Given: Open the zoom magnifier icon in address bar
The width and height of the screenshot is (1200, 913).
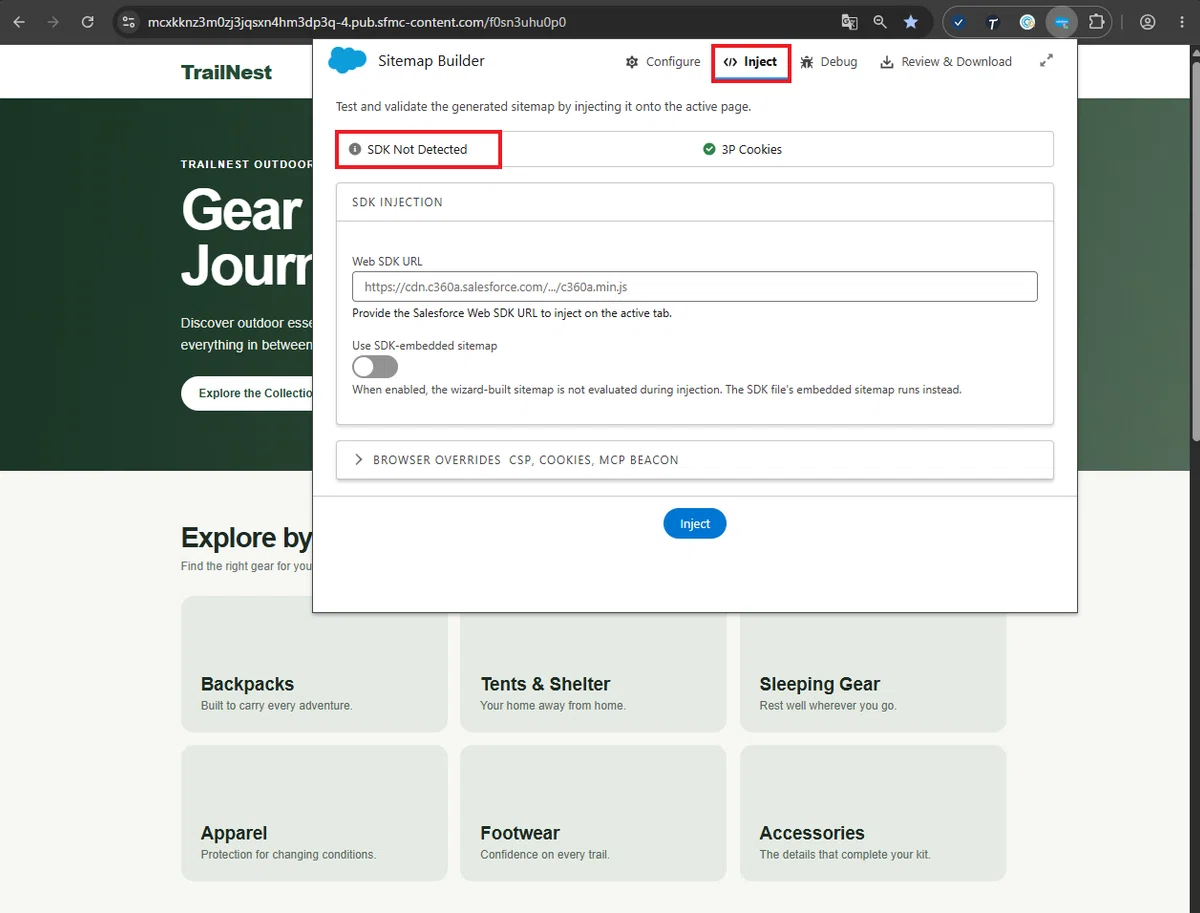Looking at the screenshot, I should pos(880,21).
